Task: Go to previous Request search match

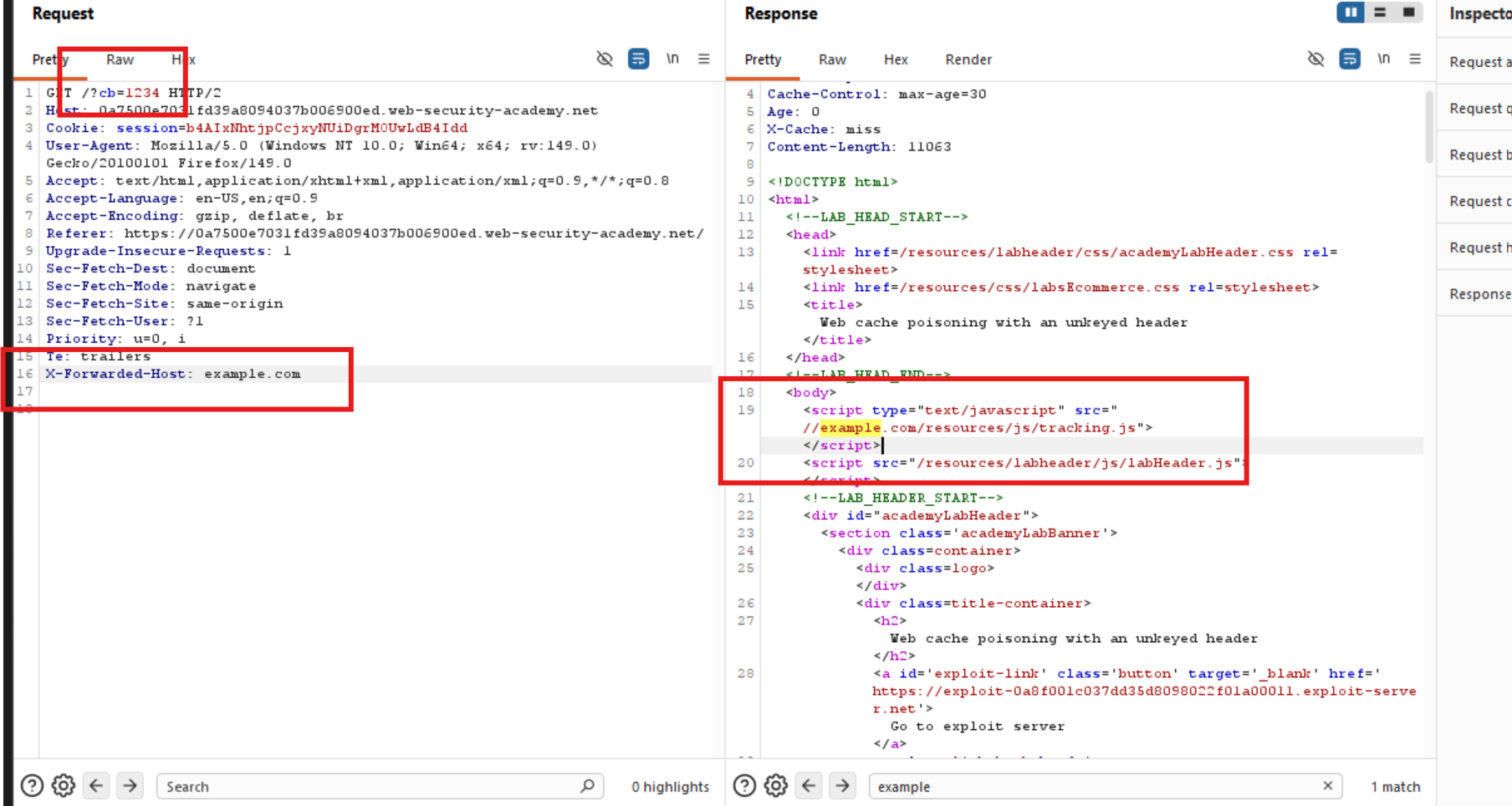Action: click(x=96, y=786)
